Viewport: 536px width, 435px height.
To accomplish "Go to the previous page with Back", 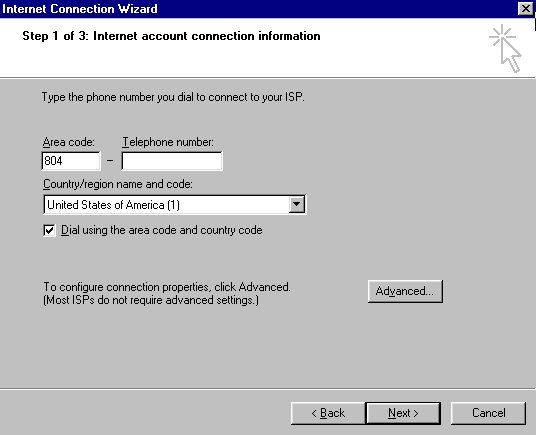I will tap(328, 413).
